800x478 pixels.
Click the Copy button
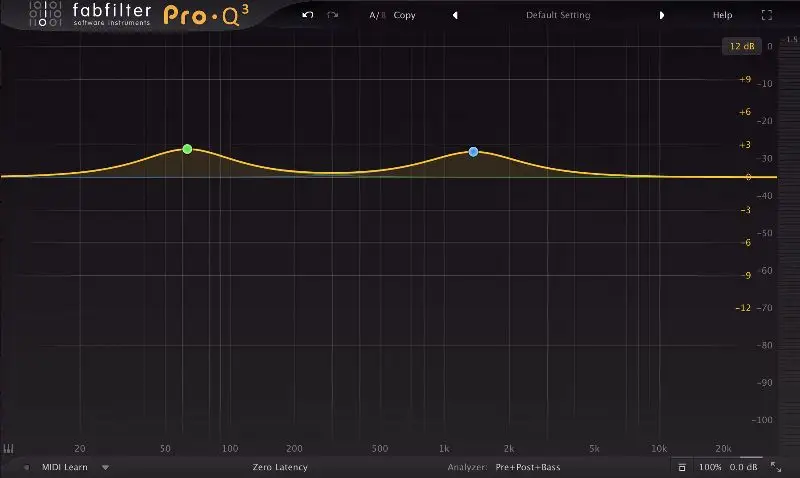pyautogui.click(x=404, y=16)
